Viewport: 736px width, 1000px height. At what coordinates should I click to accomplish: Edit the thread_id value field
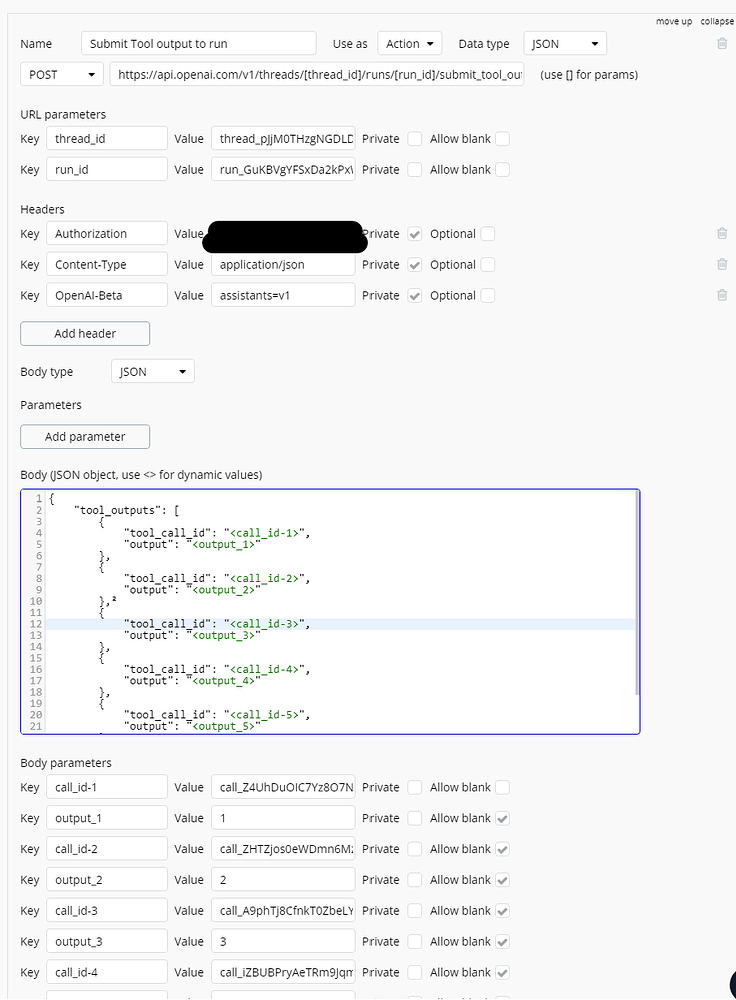tap(283, 138)
